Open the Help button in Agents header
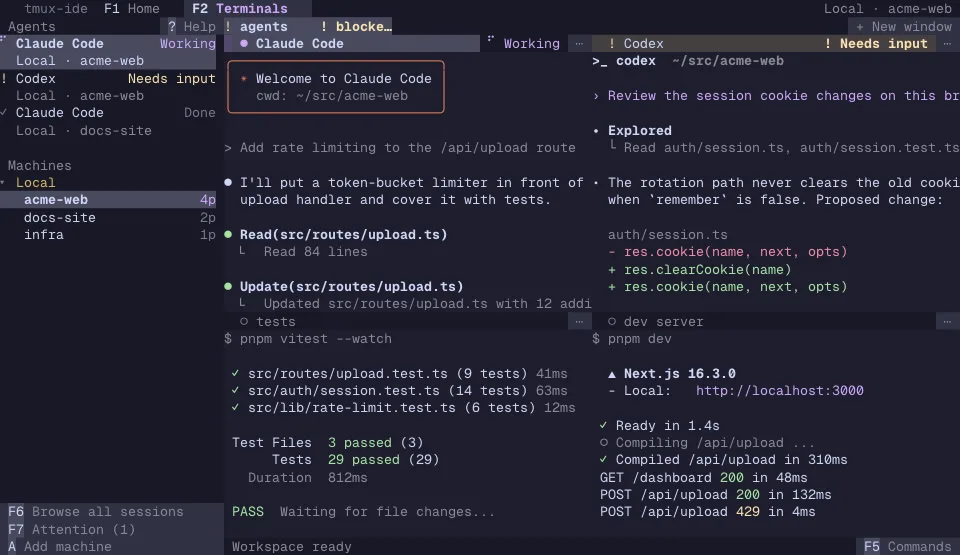960x555 pixels. tap(192, 26)
